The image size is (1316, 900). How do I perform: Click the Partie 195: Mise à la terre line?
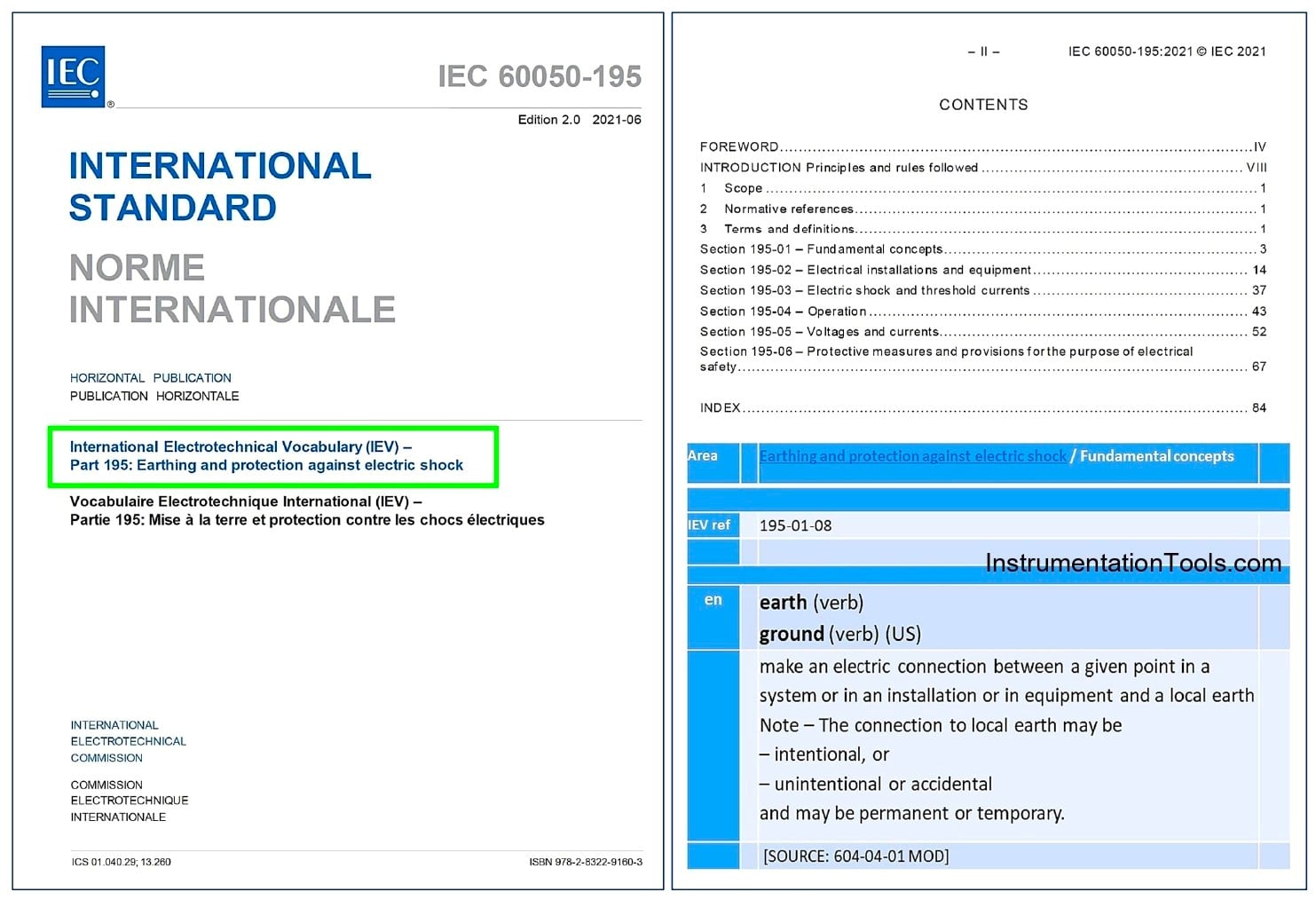click(307, 520)
